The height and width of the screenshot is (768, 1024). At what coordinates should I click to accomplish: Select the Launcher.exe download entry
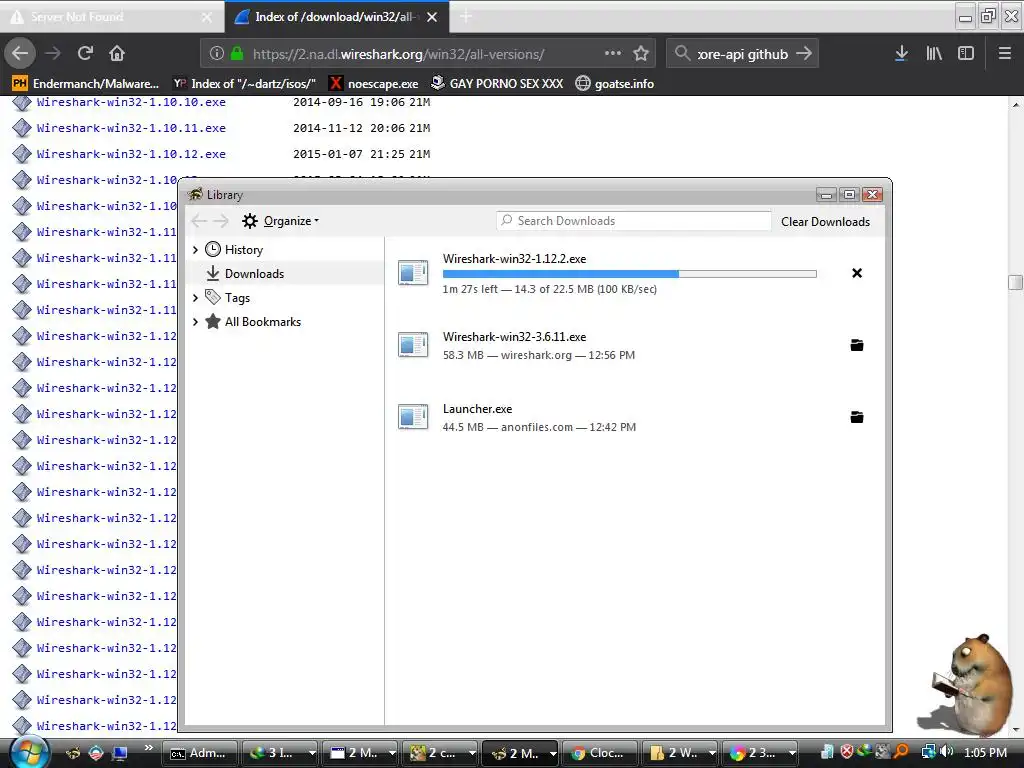click(x=634, y=417)
